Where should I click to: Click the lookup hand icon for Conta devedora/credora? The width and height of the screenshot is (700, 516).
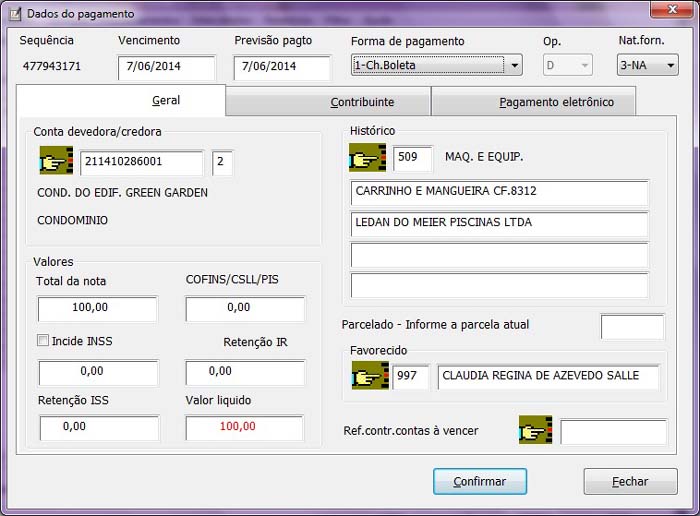[x=56, y=161]
